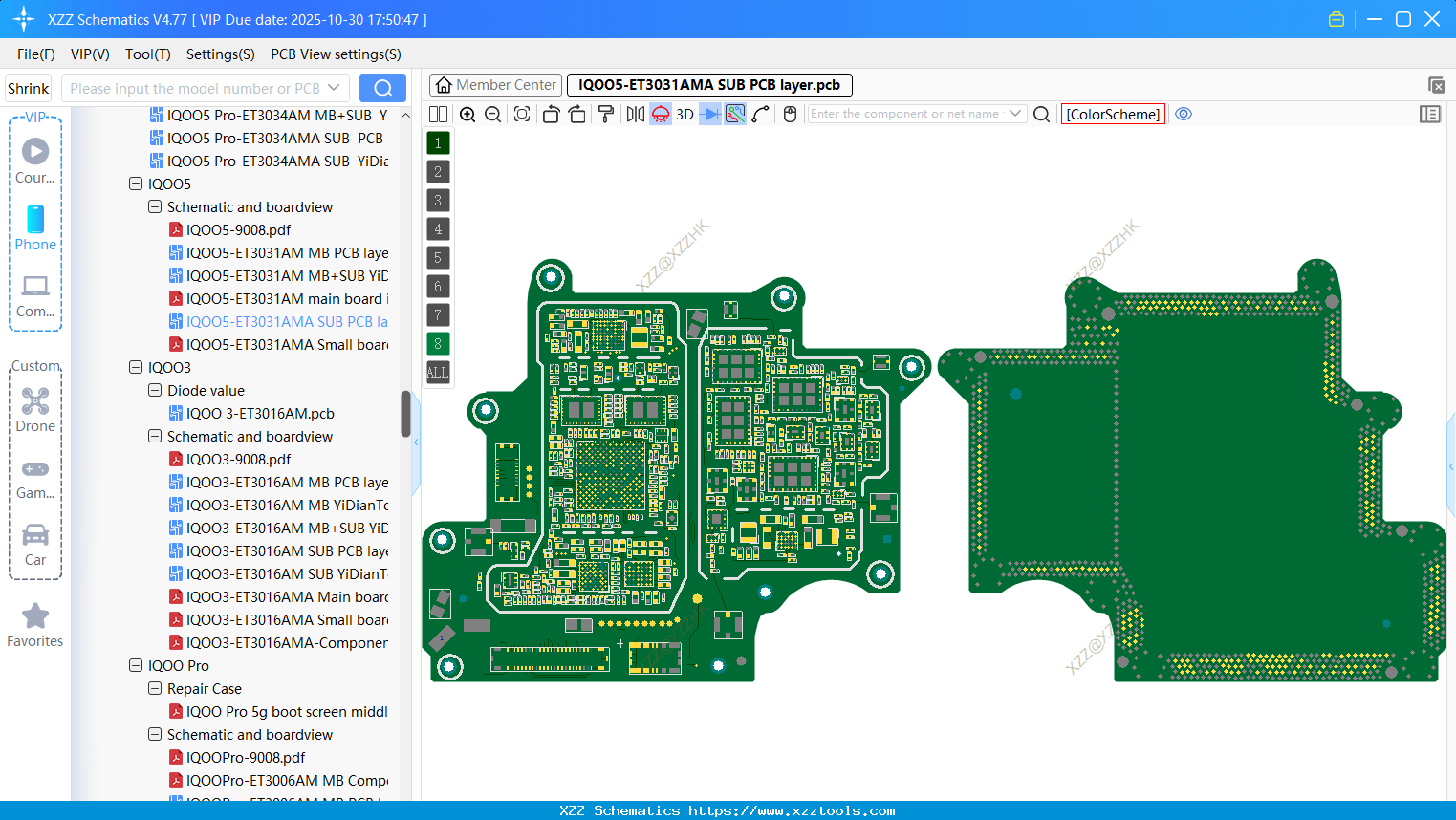Click the Shrink button
1456x820 pixels.
click(x=28, y=87)
